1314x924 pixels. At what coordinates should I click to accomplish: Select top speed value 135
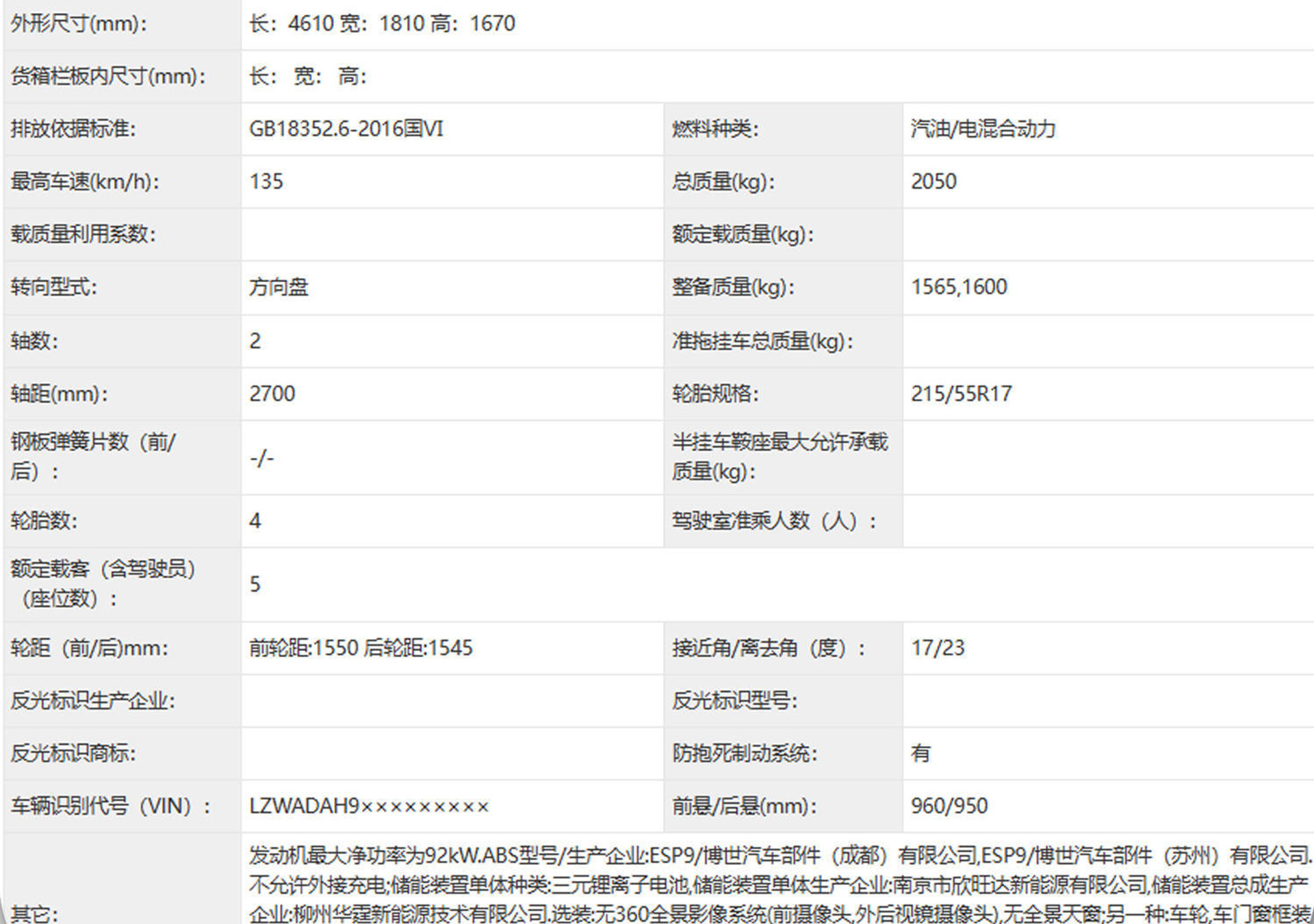266,181
